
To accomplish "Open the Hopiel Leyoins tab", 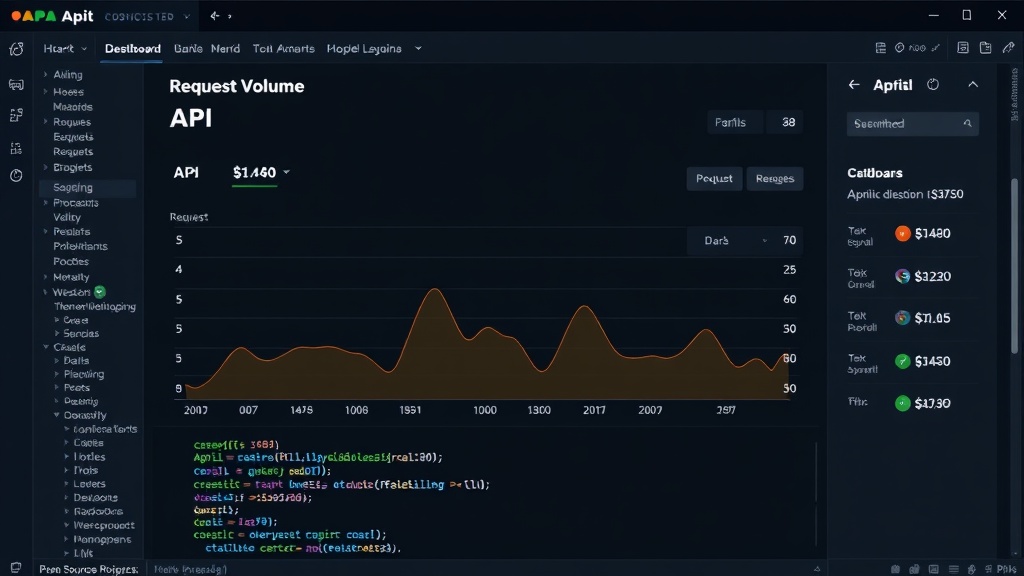I will coord(364,48).
